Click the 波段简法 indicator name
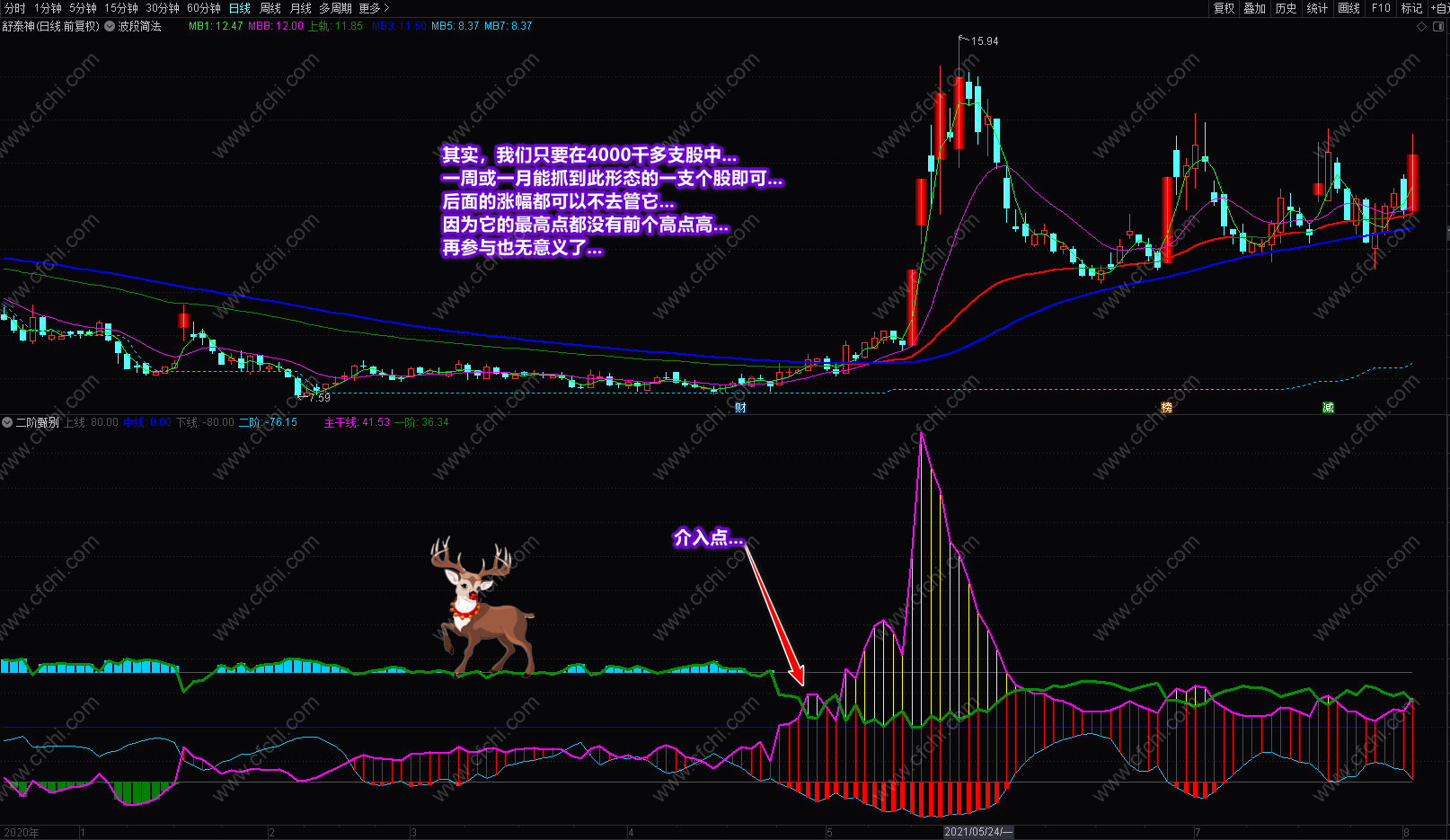Viewport: 1450px width, 840px height. 139,26
